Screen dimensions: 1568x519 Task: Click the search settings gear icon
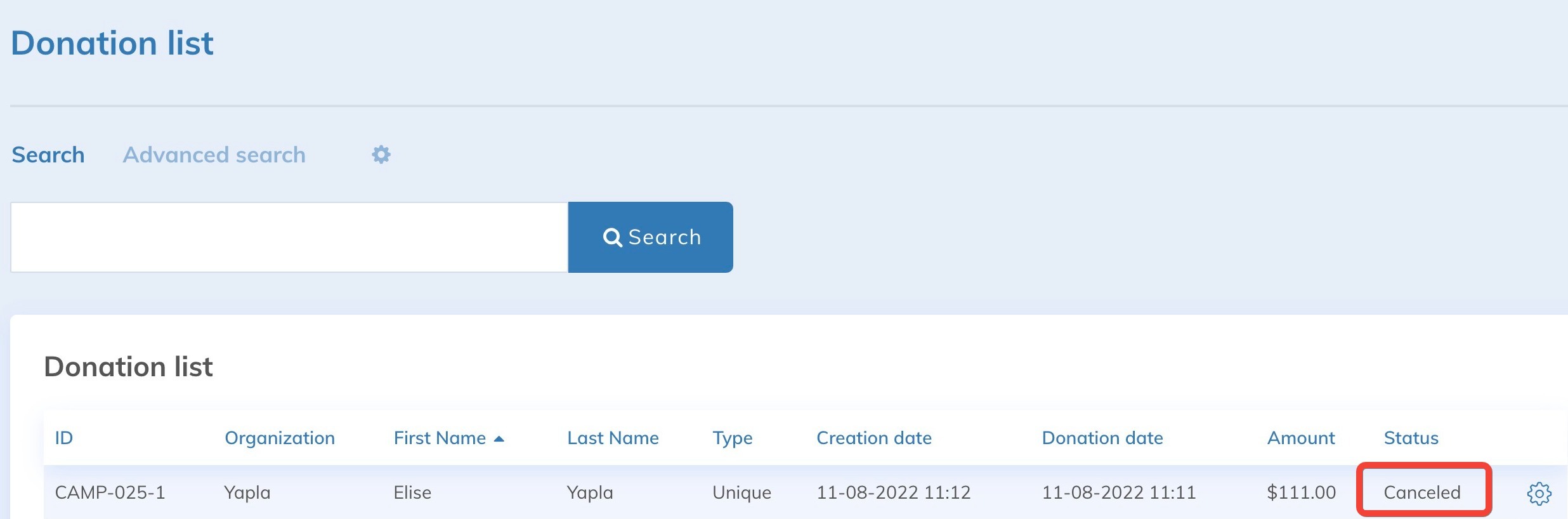(381, 155)
